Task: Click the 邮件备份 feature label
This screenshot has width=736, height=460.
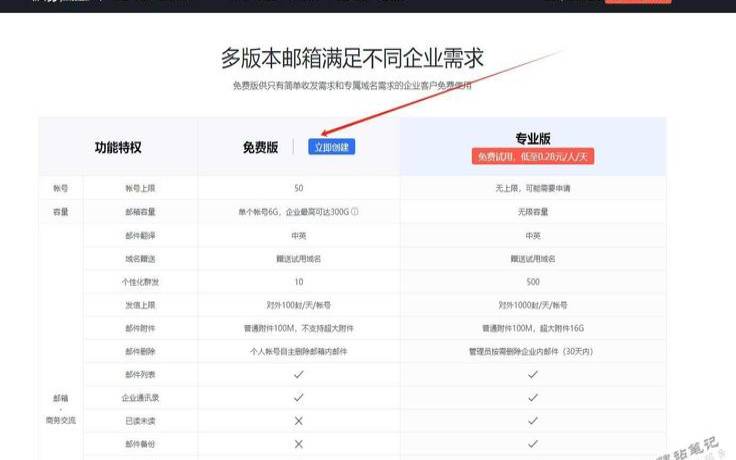Action: tap(140, 444)
